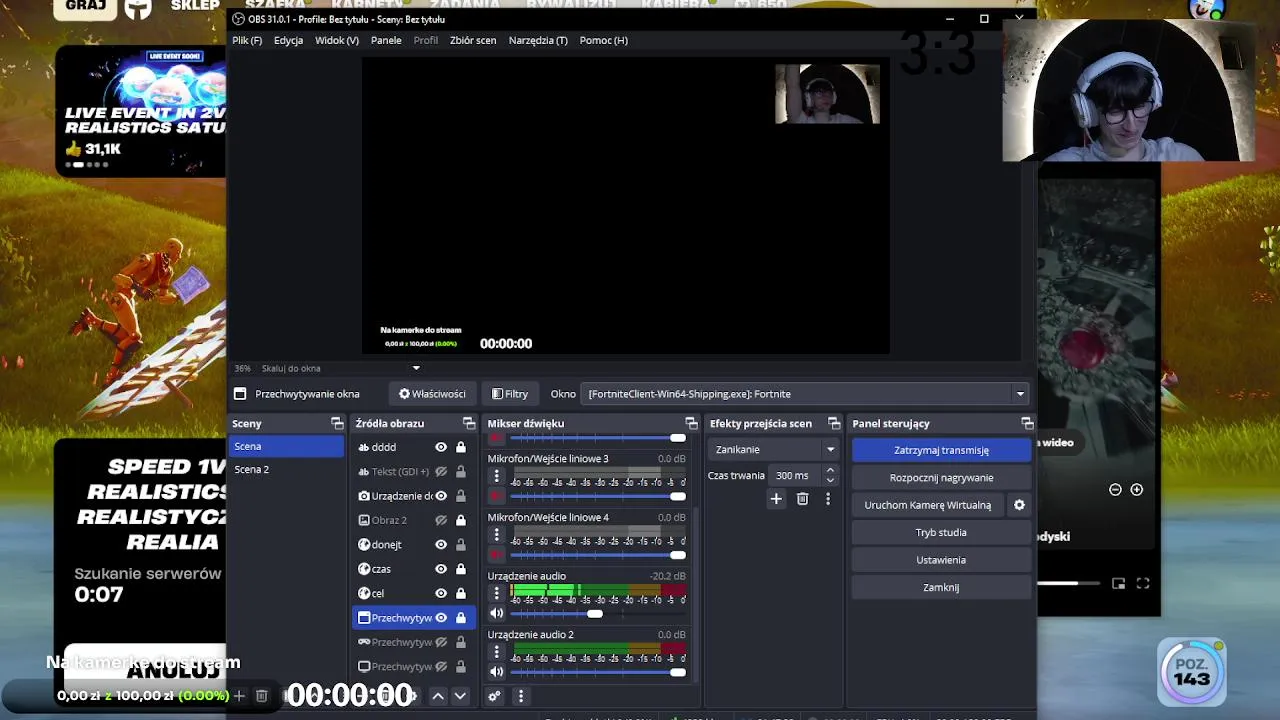Viewport: 1280px width, 720px height.
Task: Open Urządzenie audio 2 three-dot menu
Action: click(497, 652)
